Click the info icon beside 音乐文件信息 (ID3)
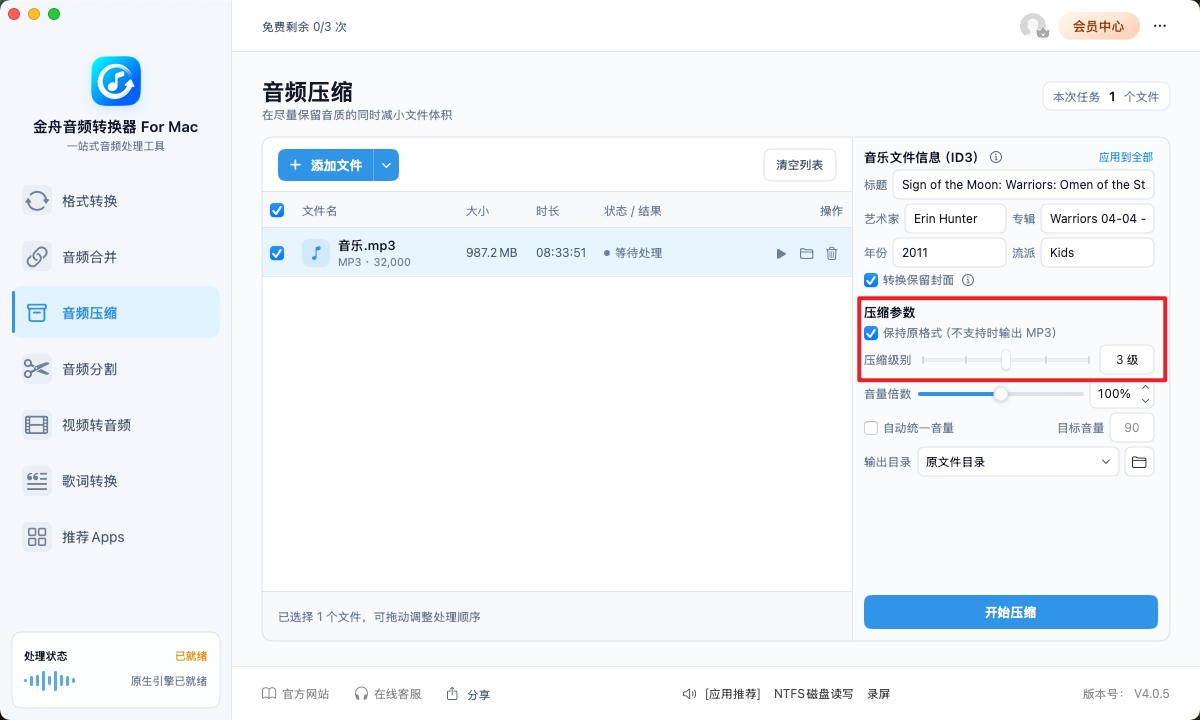 click(996, 157)
